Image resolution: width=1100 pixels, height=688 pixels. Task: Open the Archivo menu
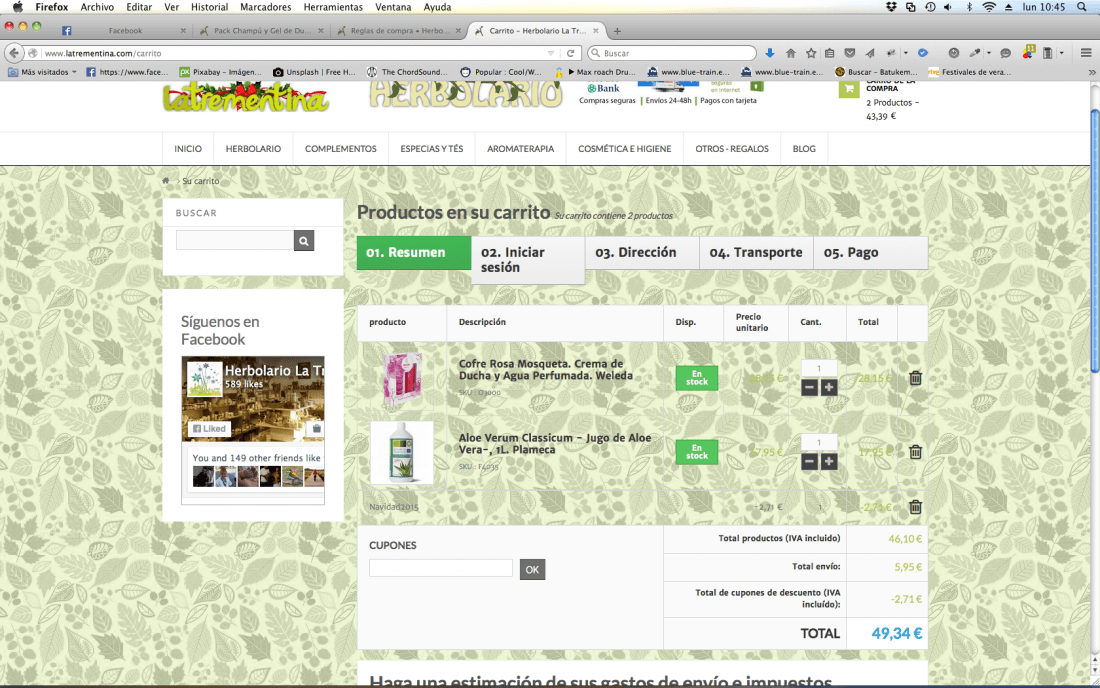click(x=97, y=7)
